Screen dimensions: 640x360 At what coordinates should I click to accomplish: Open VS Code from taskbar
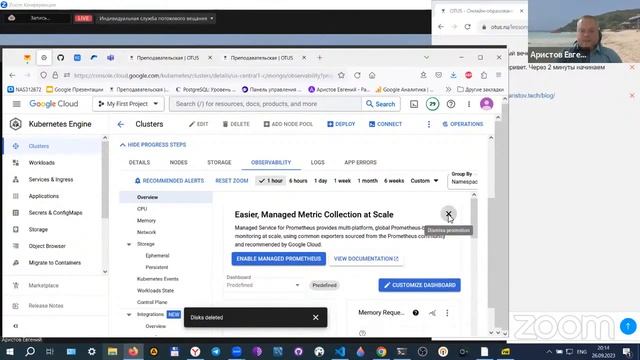[340, 351]
